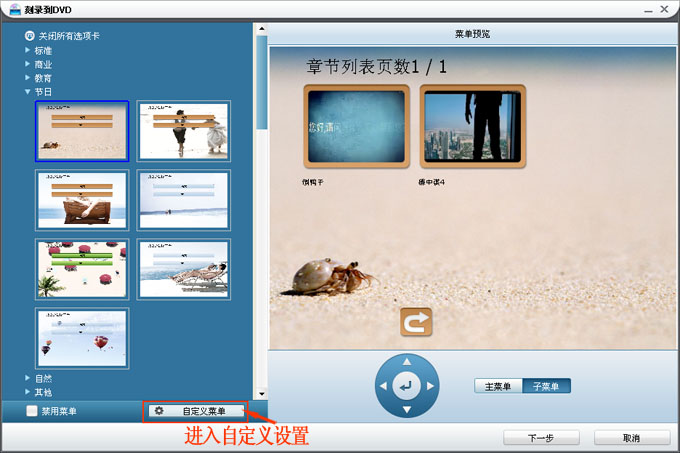Expand the 其他 template category
Image resolution: width=680 pixels, height=453 pixels.
(27, 392)
